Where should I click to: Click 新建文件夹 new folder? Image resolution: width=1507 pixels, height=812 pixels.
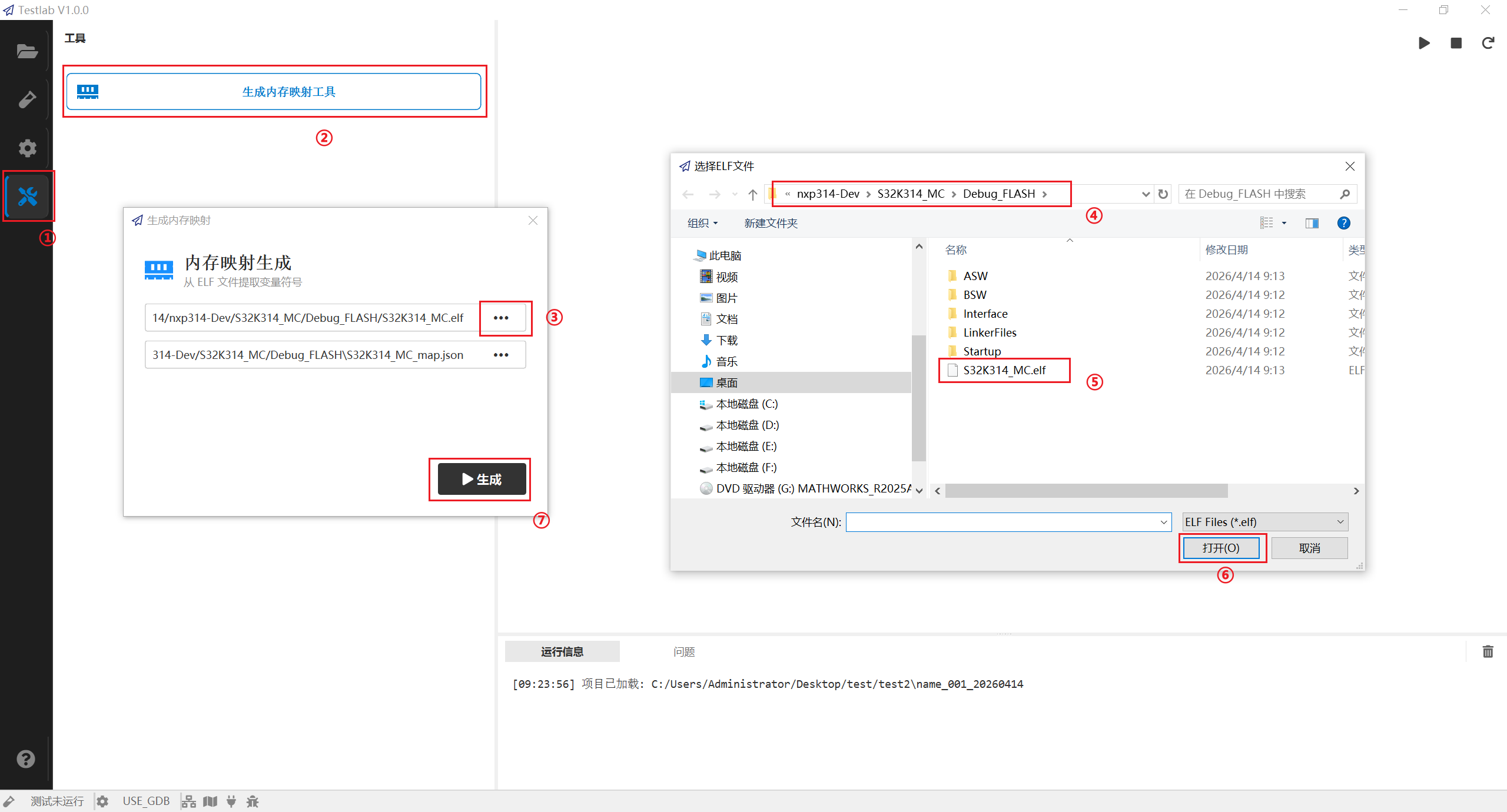tap(771, 223)
